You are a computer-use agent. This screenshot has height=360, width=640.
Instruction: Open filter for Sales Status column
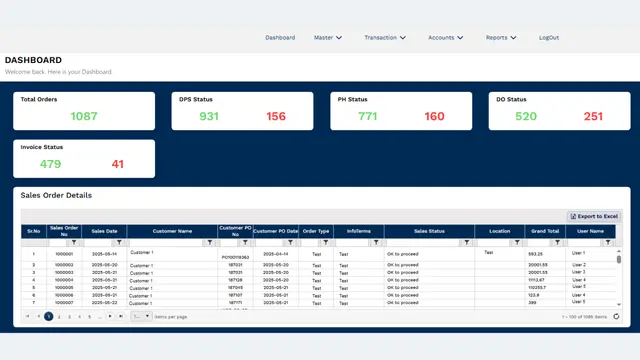click(x=467, y=242)
